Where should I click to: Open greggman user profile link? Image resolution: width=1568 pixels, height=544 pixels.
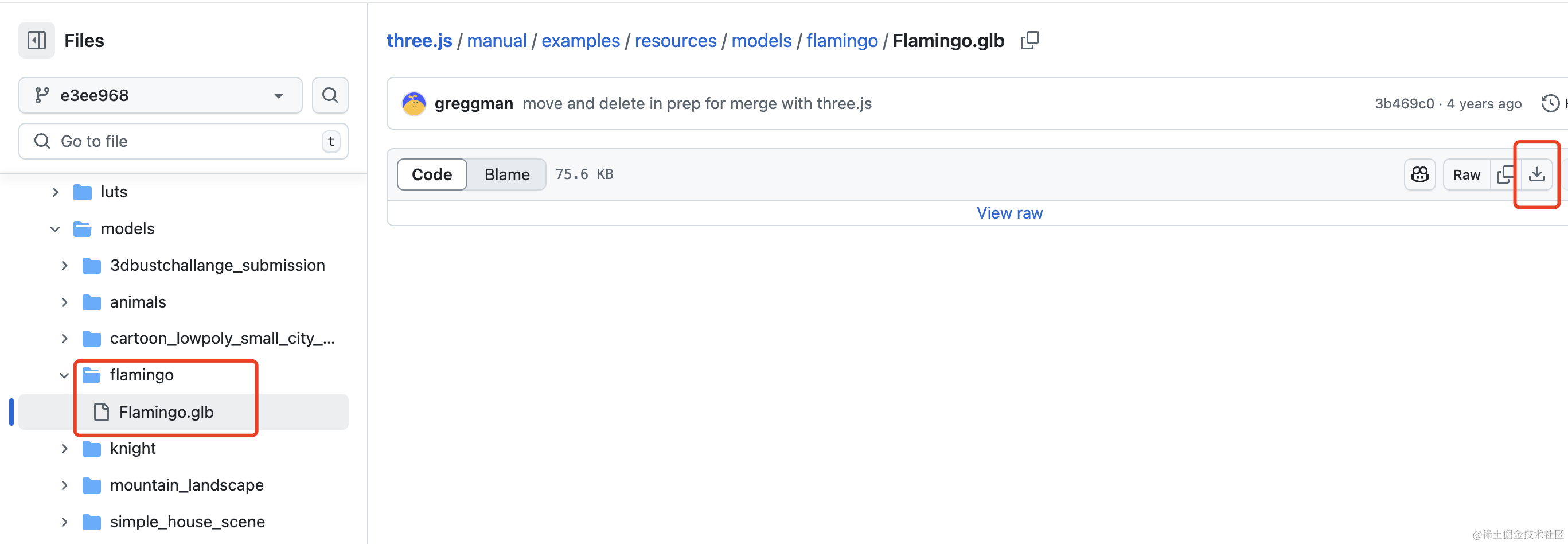(x=474, y=103)
